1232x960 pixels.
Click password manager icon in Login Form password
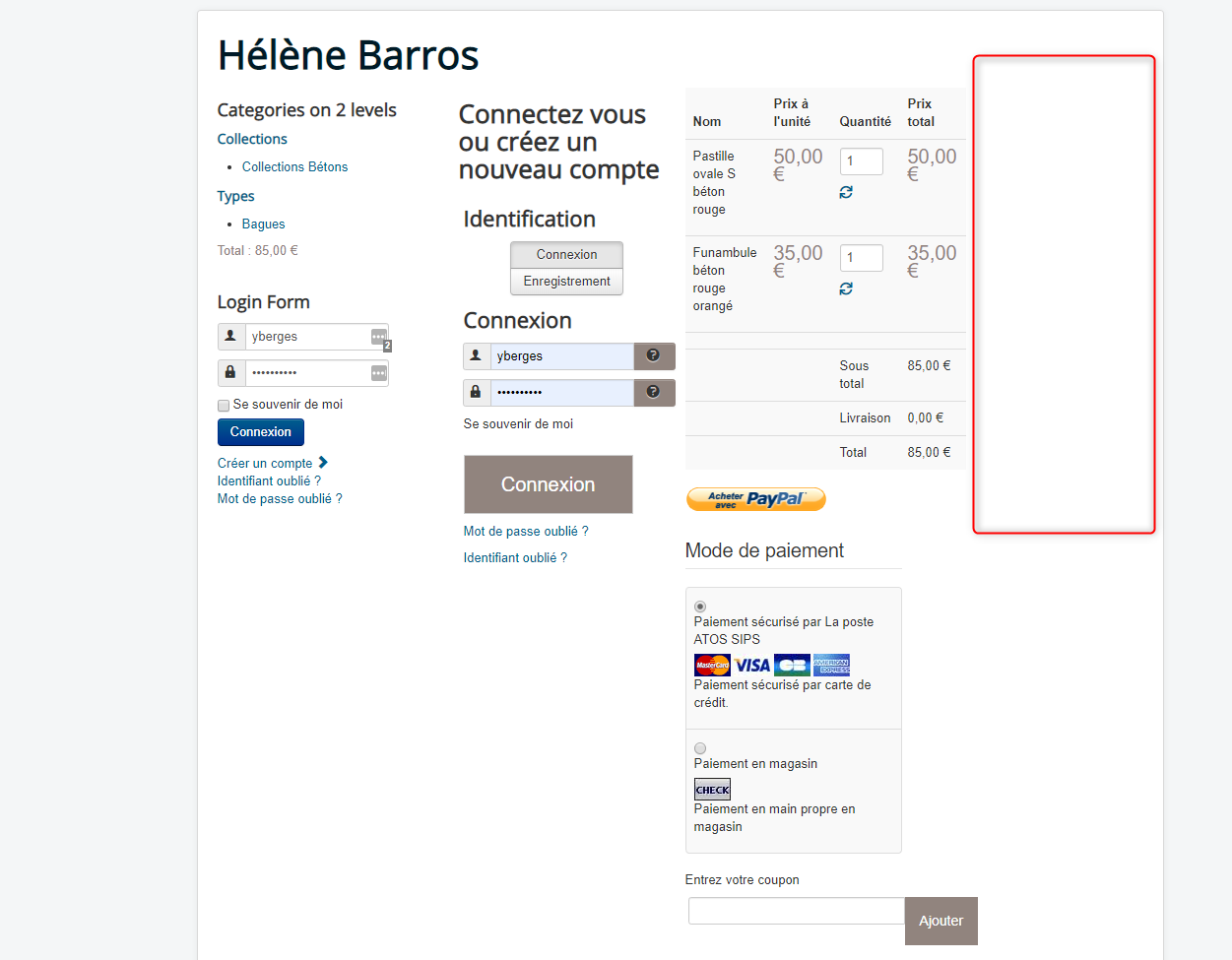click(378, 373)
